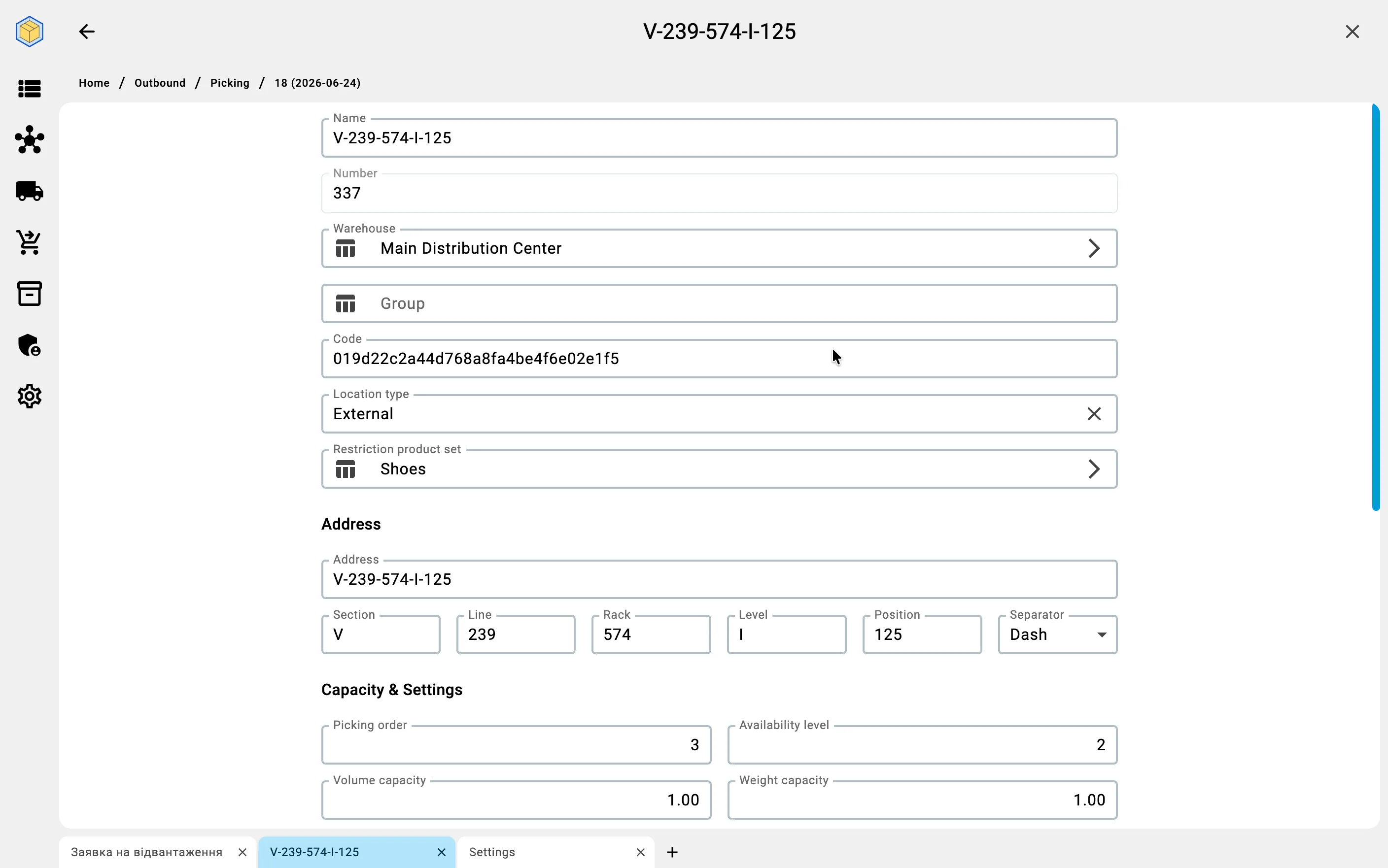
Task: Go back with the left arrow
Action: [87, 32]
